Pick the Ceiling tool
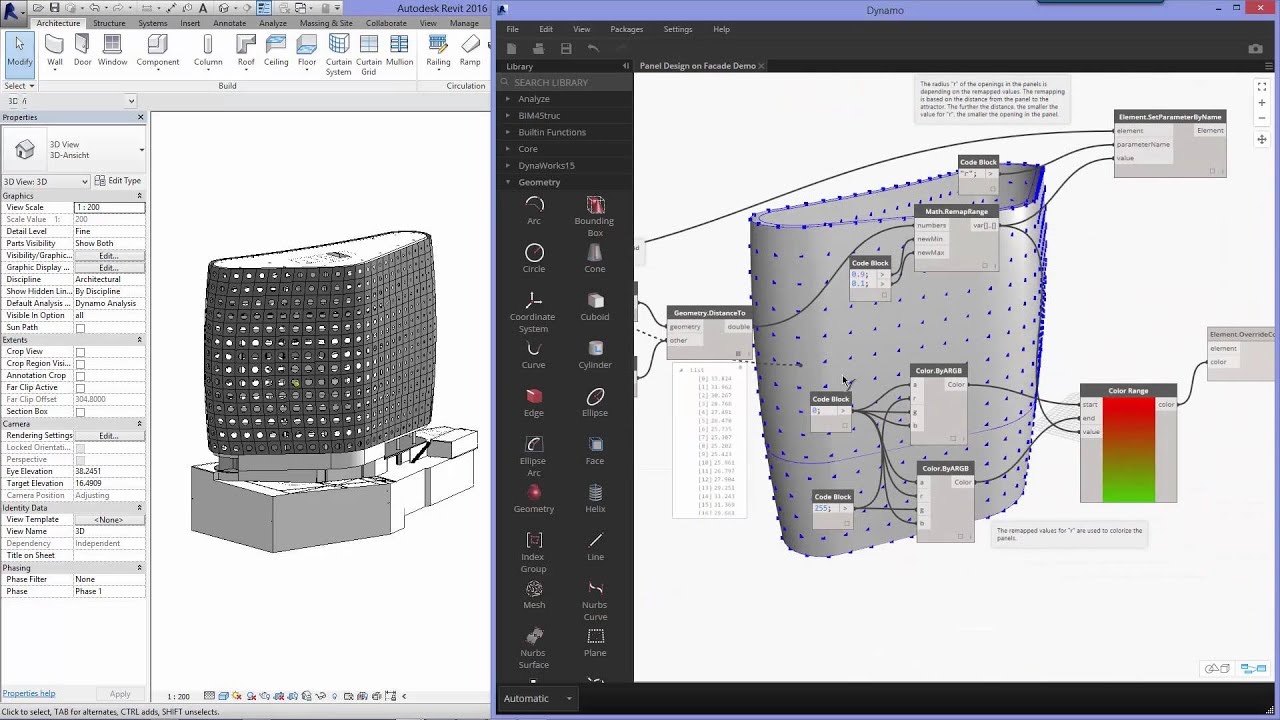Viewport: 1280px width, 720px height. [276, 51]
